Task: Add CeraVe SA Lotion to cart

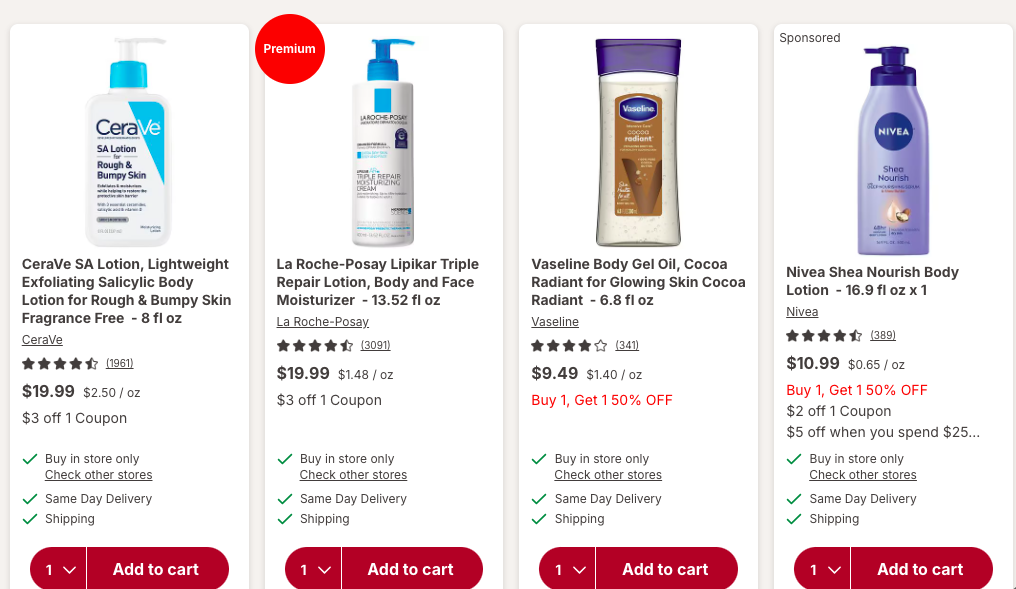Action: click(156, 569)
